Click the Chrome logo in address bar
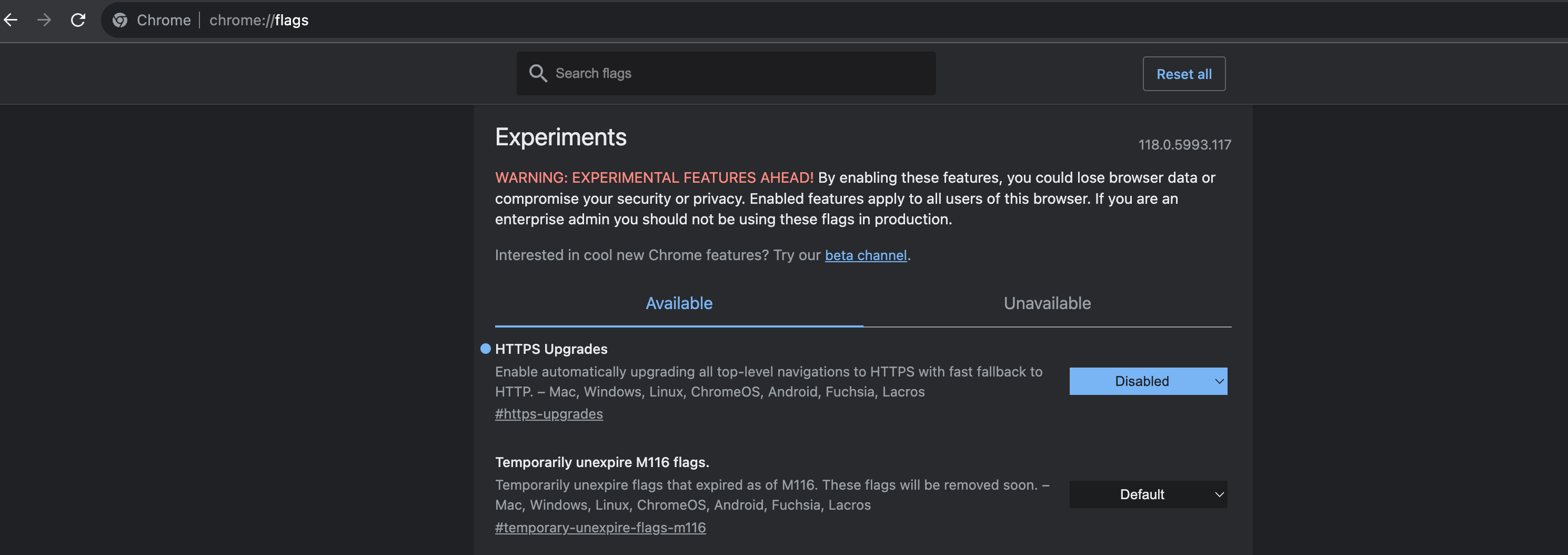The height and width of the screenshot is (555, 1568). (120, 20)
